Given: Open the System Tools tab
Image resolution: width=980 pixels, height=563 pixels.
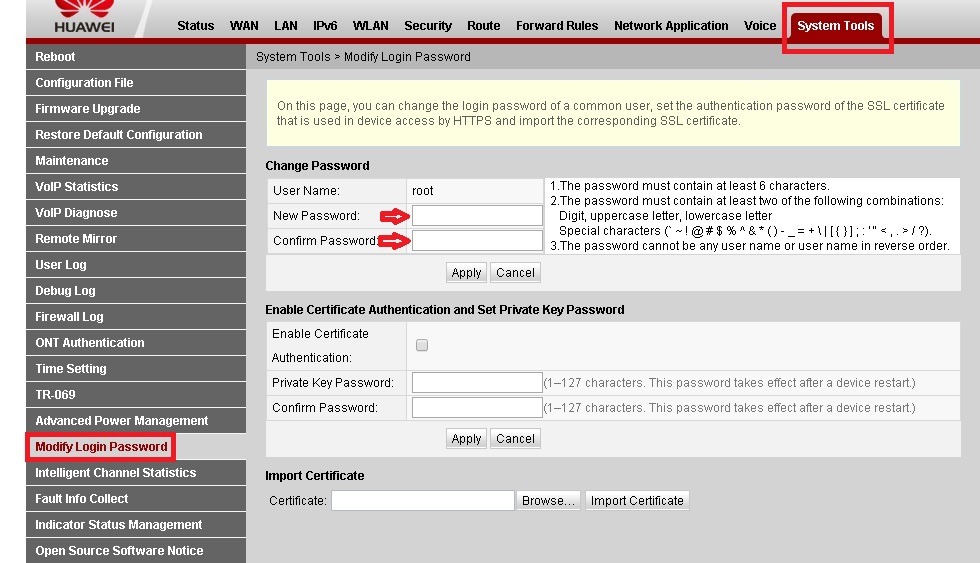Looking at the screenshot, I should click(835, 26).
